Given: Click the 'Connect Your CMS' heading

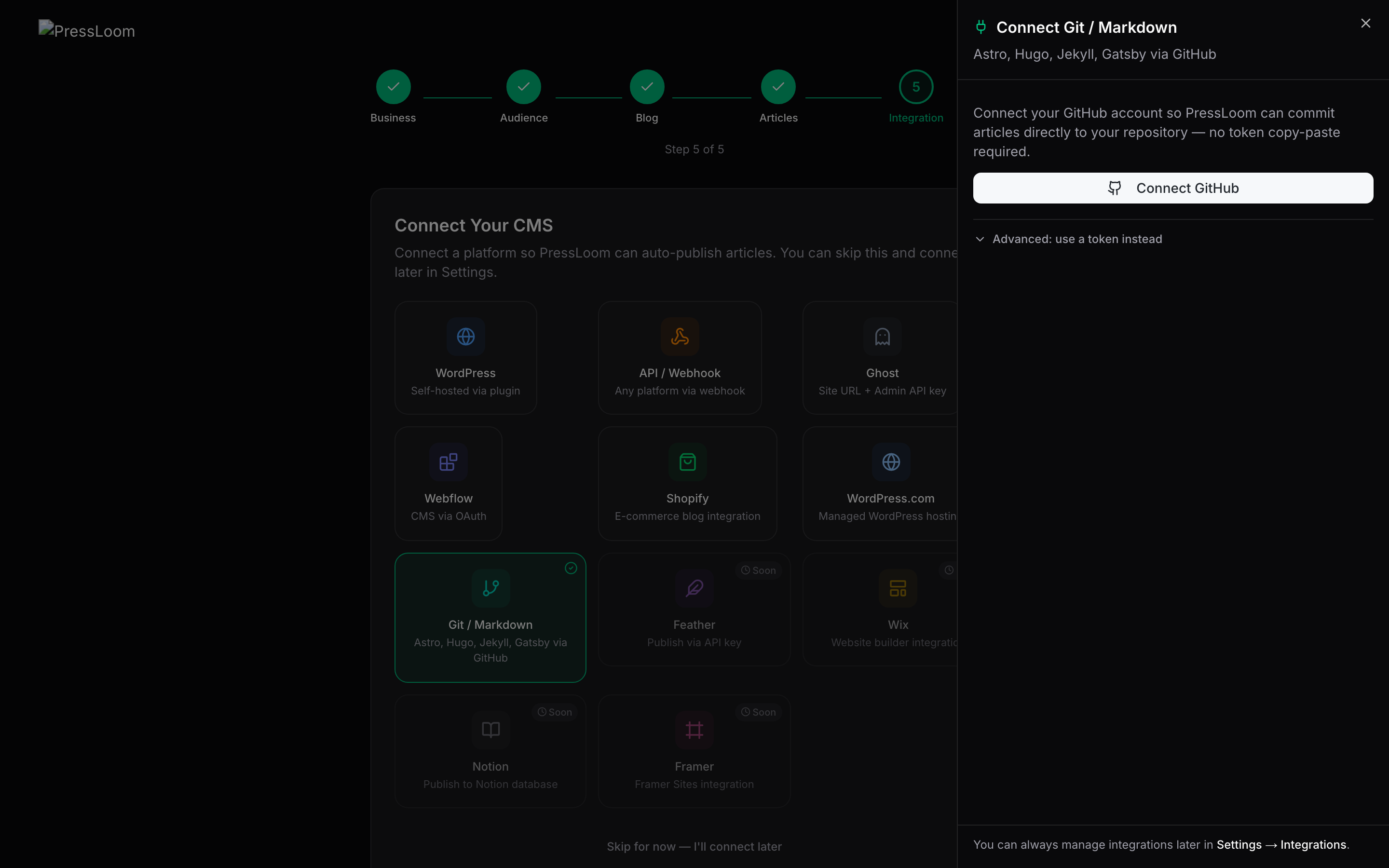Looking at the screenshot, I should [x=474, y=225].
